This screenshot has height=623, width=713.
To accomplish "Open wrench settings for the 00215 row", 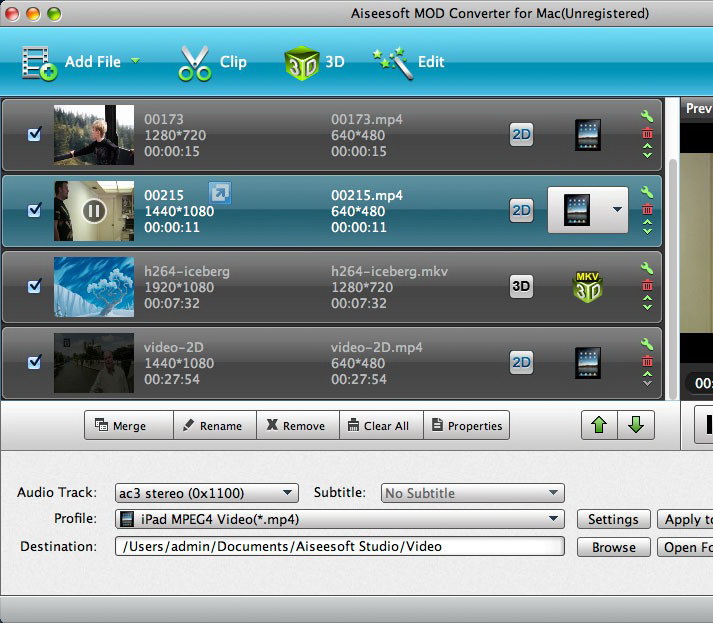I will pyautogui.click(x=647, y=192).
